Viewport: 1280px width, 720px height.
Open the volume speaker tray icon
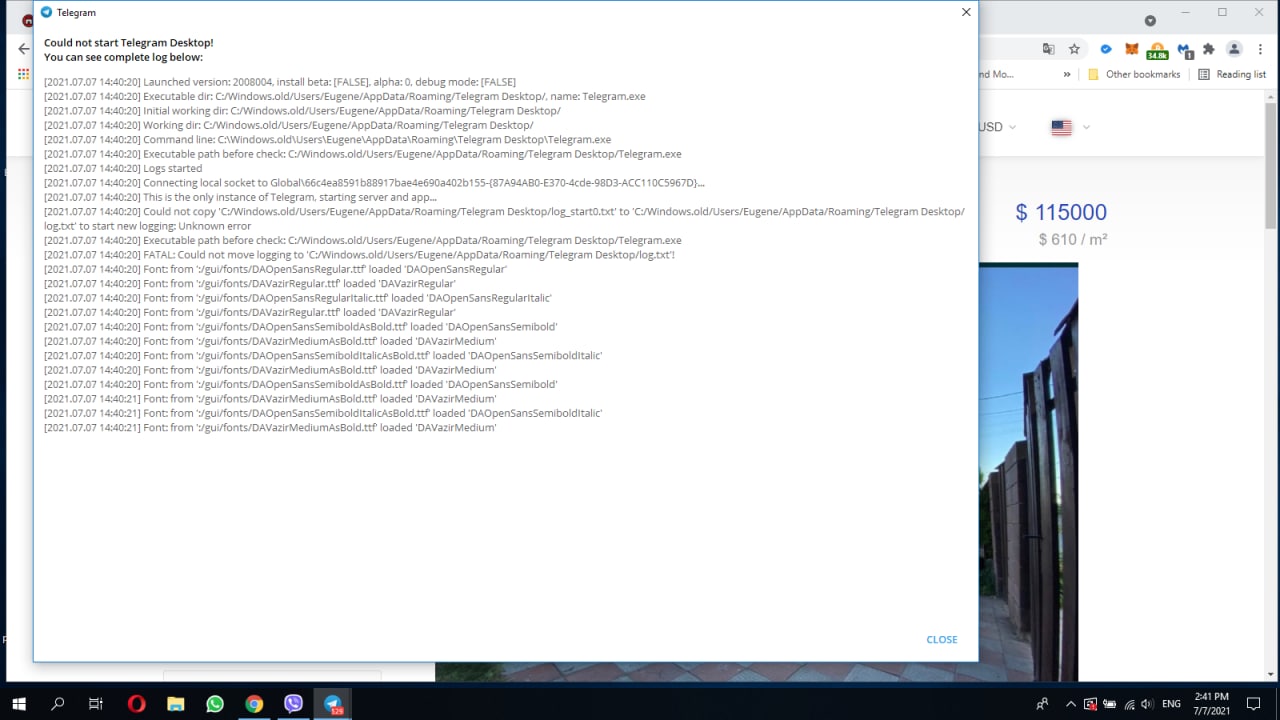point(1146,704)
